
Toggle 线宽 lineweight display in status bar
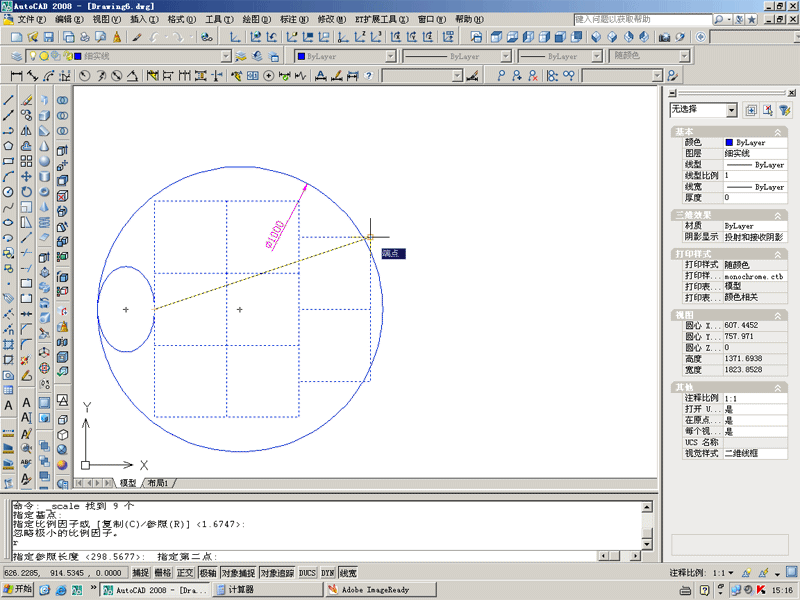pyautogui.click(x=348, y=573)
